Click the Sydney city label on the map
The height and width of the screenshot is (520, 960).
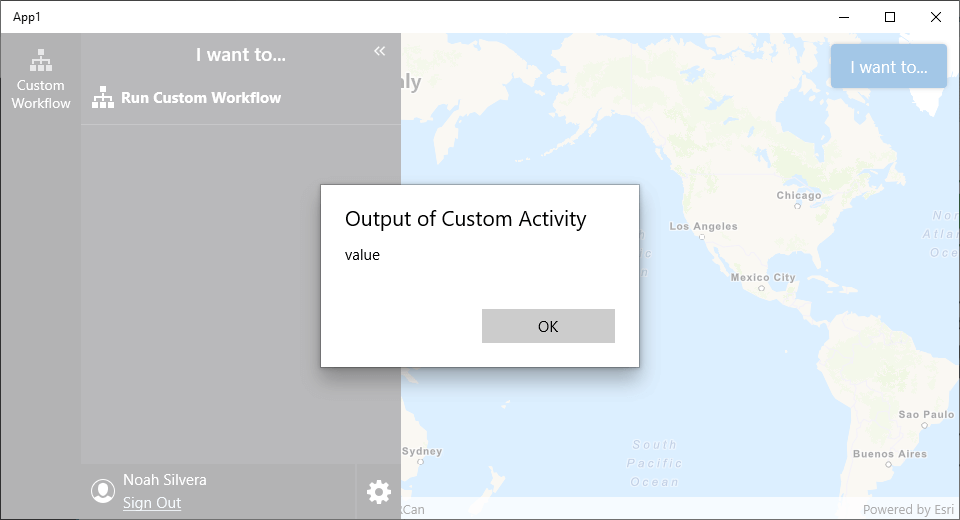pos(421,452)
